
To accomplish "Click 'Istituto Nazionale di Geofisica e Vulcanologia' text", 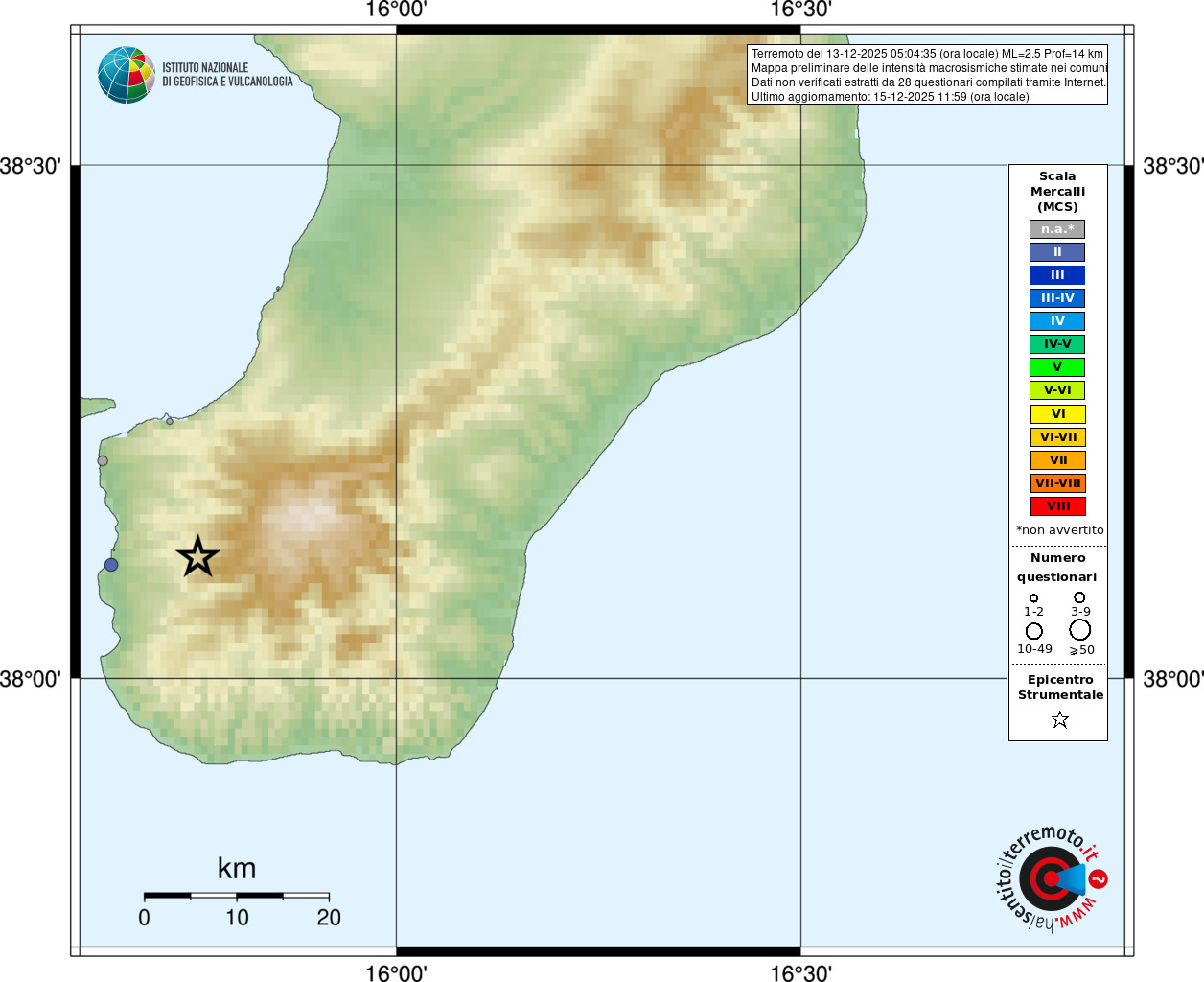I will [x=227, y=75].
